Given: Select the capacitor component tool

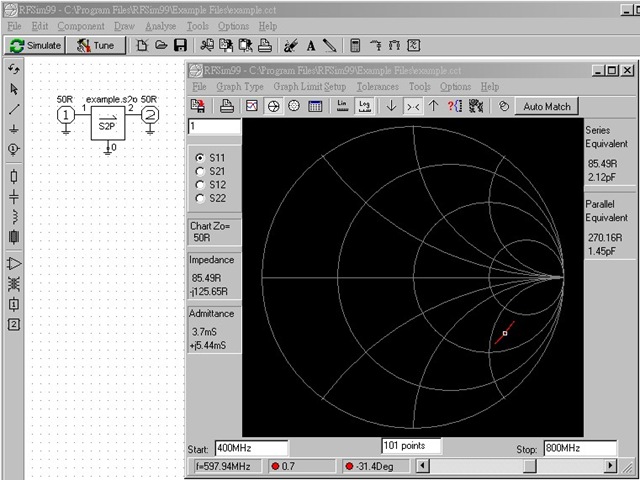Looking at the screenshot, I should (x=14, y=197).
